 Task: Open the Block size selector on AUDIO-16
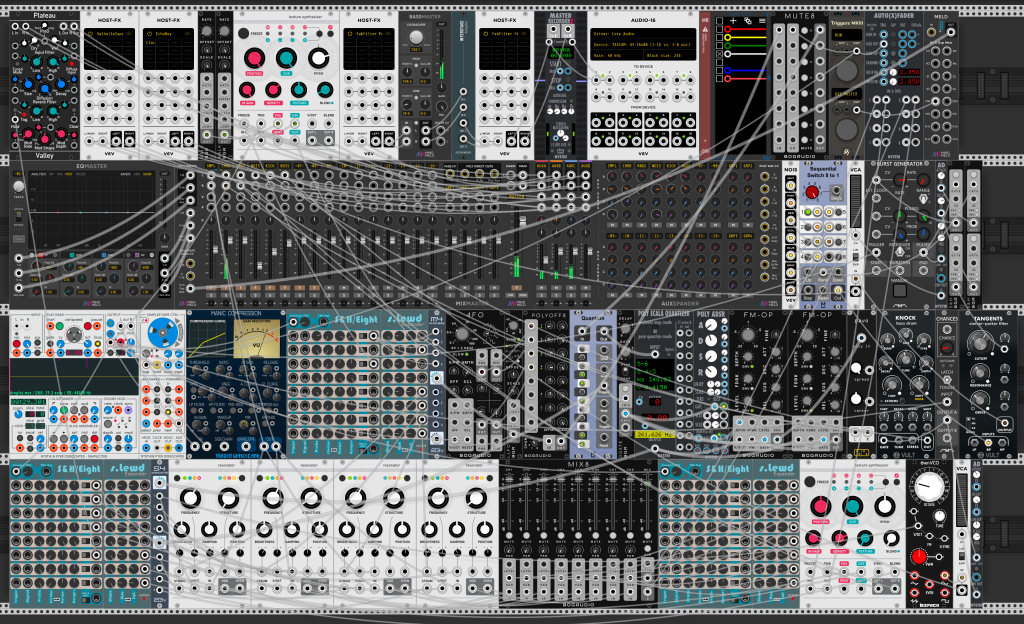671,55
